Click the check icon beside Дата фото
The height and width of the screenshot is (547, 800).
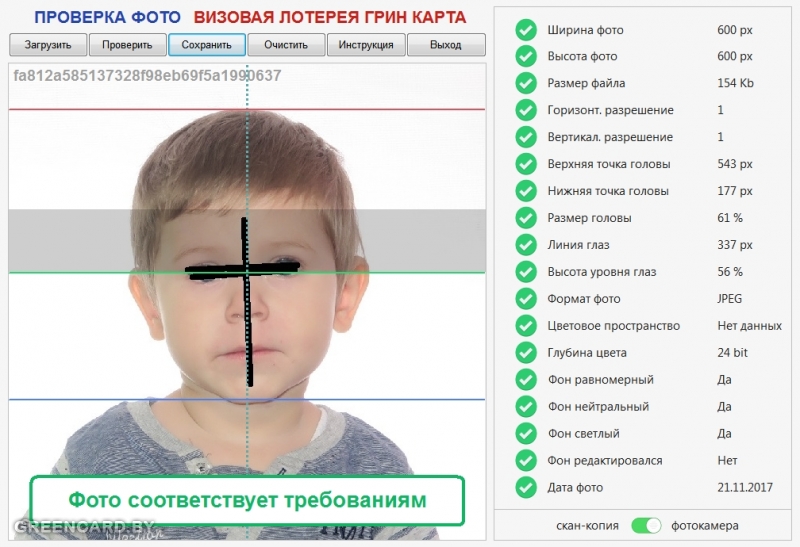coord(526,487)
